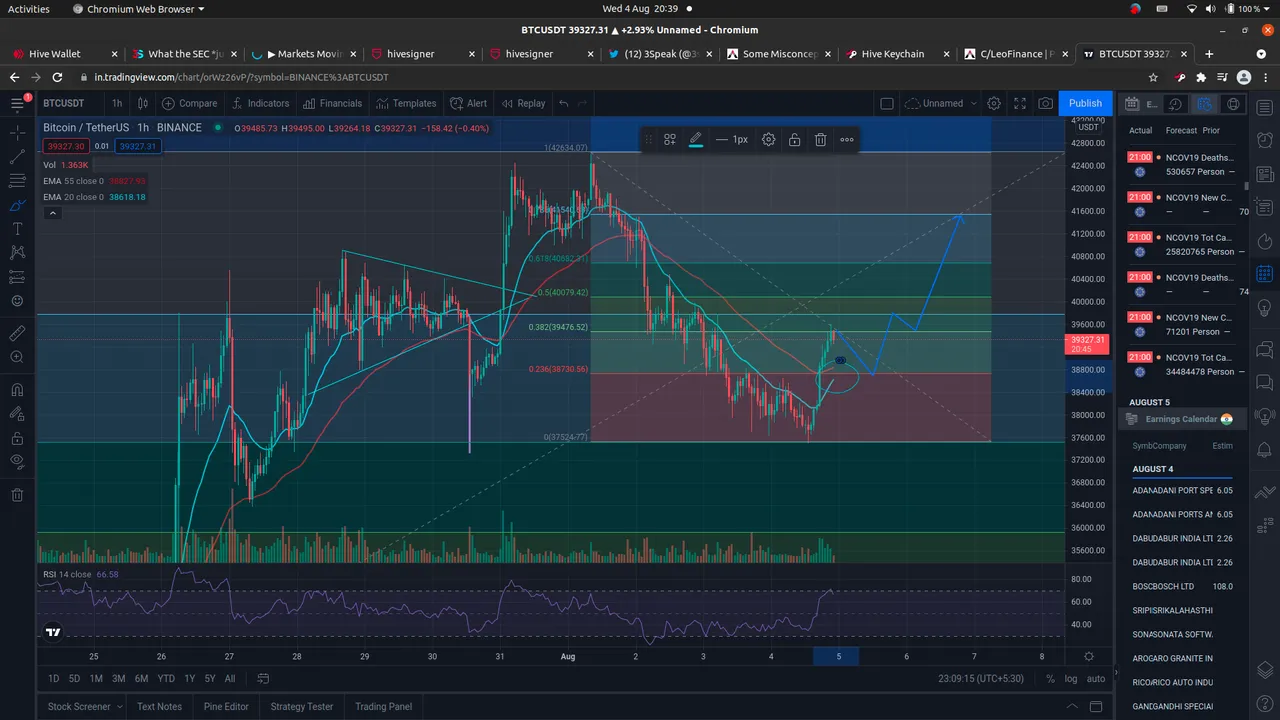Select the brush drawing tool

pos(17,205)
